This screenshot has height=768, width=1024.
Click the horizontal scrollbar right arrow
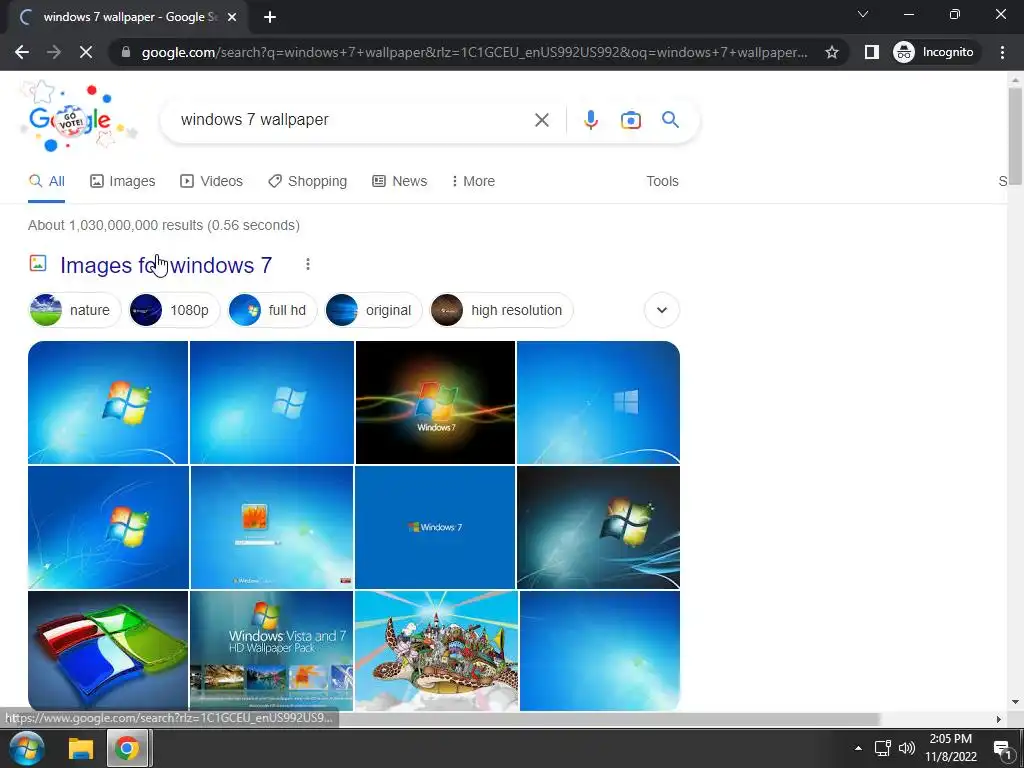[x=999, y=719]
